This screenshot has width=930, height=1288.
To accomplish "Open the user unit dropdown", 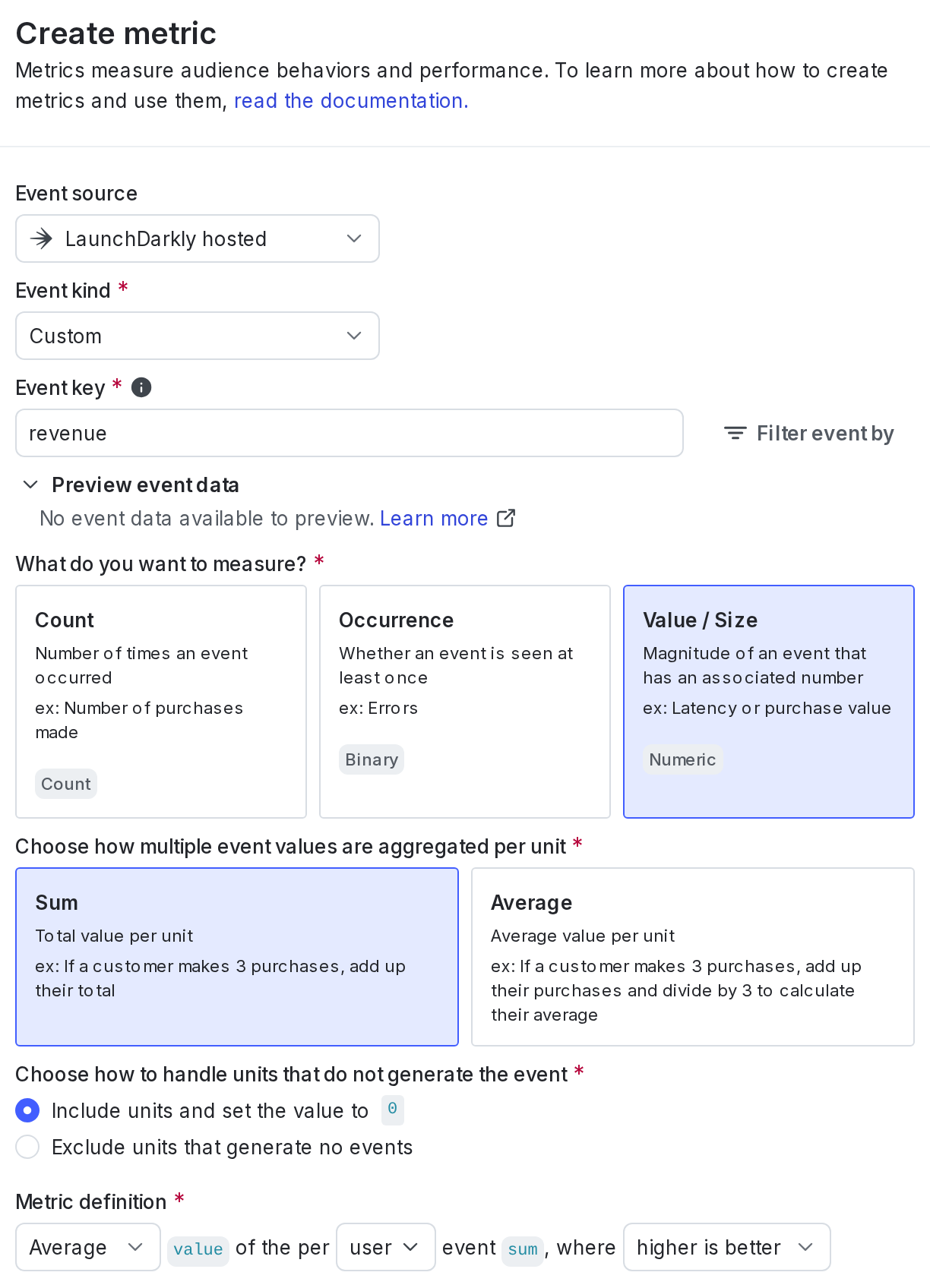I will click(x=386, y=1247).
